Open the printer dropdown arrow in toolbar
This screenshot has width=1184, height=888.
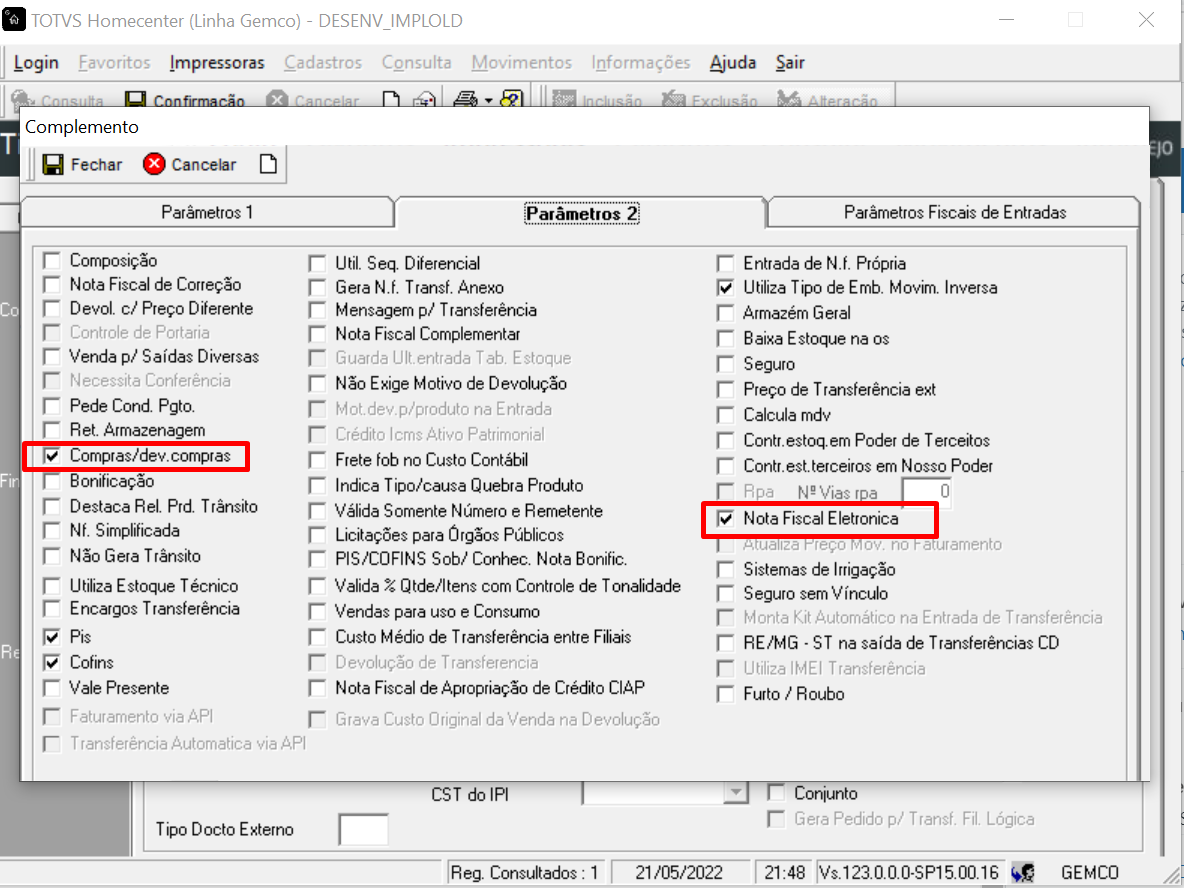point(489,100)
